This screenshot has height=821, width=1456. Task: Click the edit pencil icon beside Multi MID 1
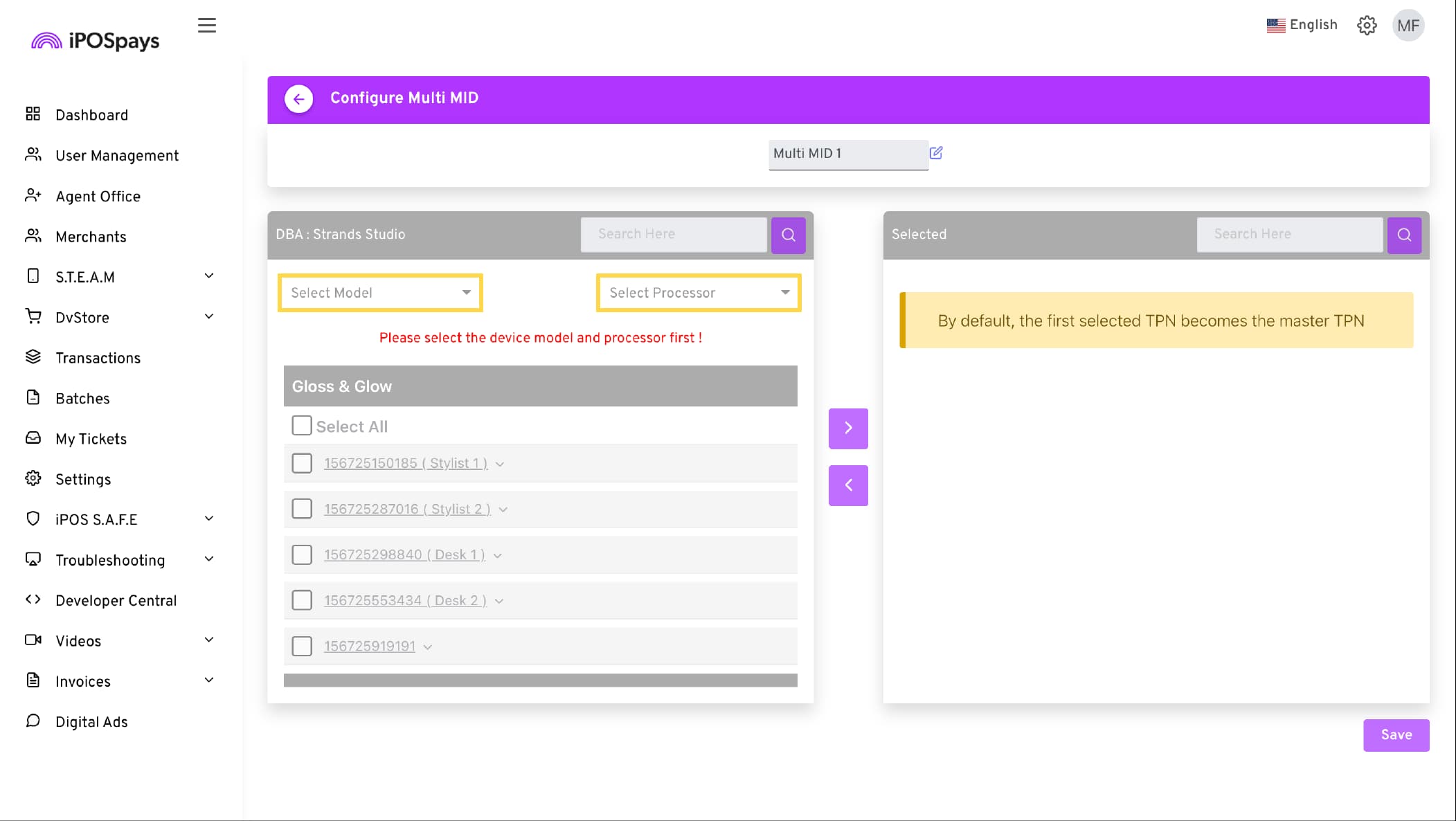pyautogui.click(x=936, y=153)
